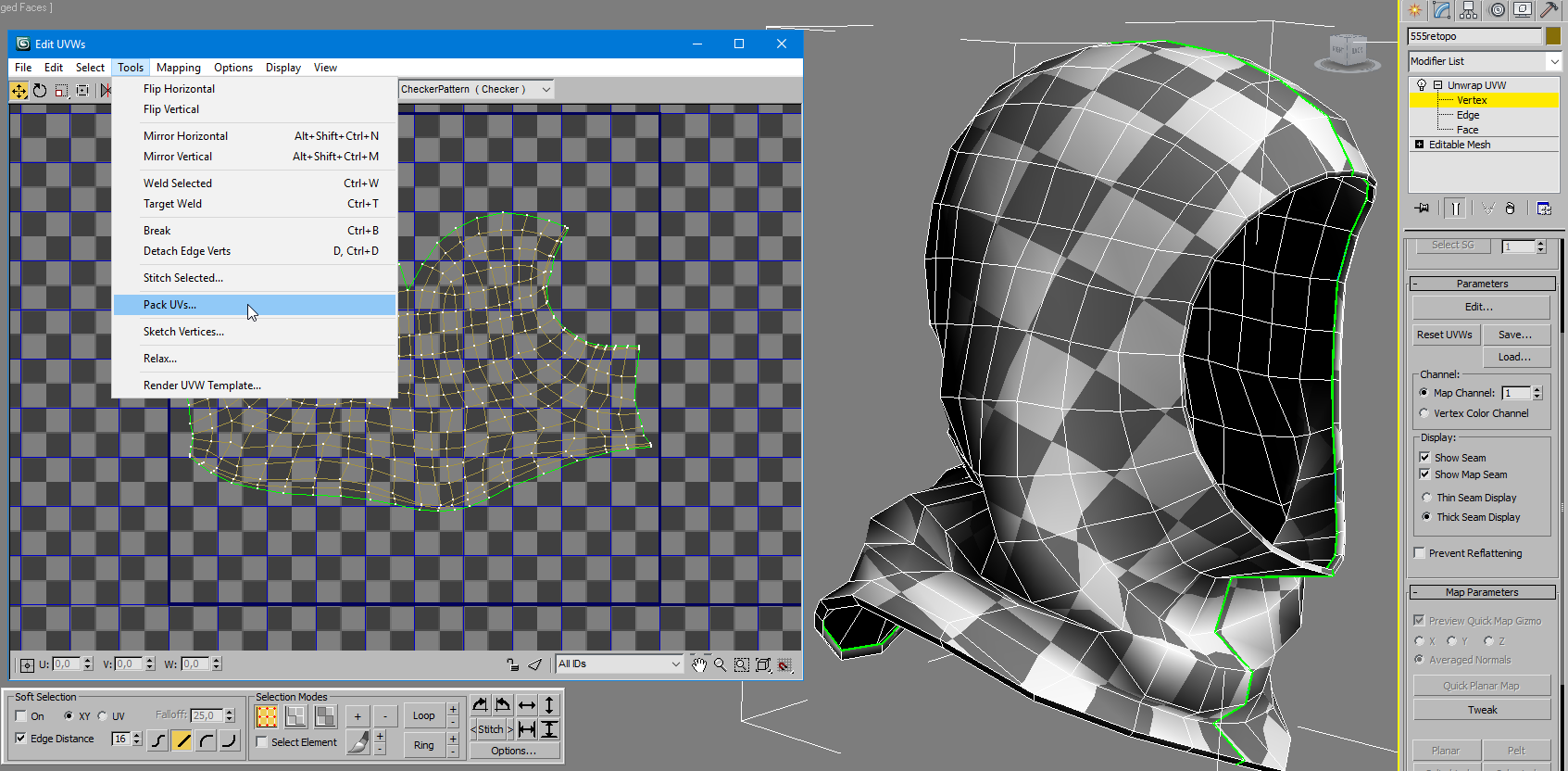
Task: Select the Scale tool in Edit UVWs toolbar
Action: [61, 90]
